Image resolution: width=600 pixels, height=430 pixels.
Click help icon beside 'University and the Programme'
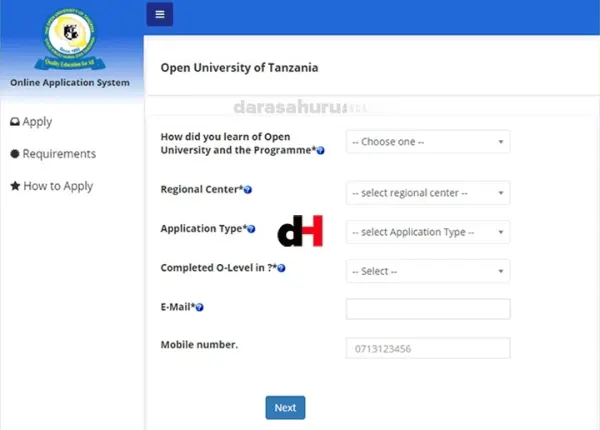[x=321, y=151]
